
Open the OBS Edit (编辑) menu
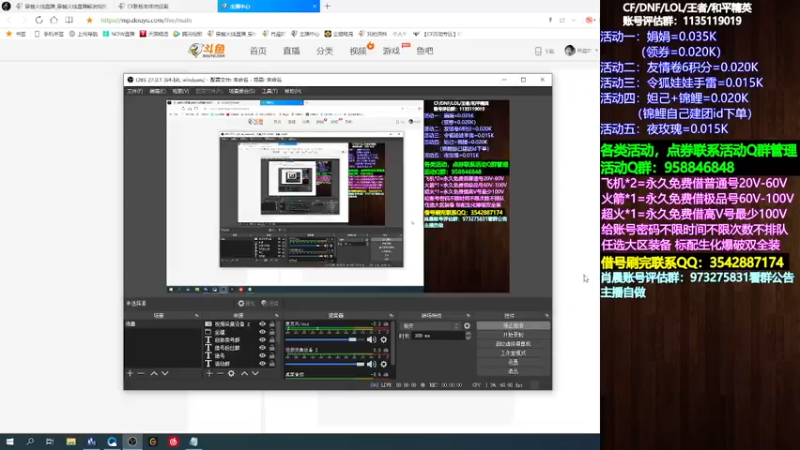157,91
